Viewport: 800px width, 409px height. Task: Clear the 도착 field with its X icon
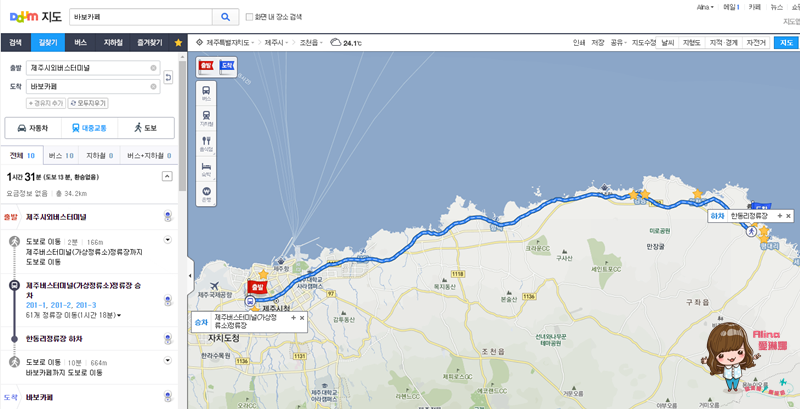tap(153, 87)
